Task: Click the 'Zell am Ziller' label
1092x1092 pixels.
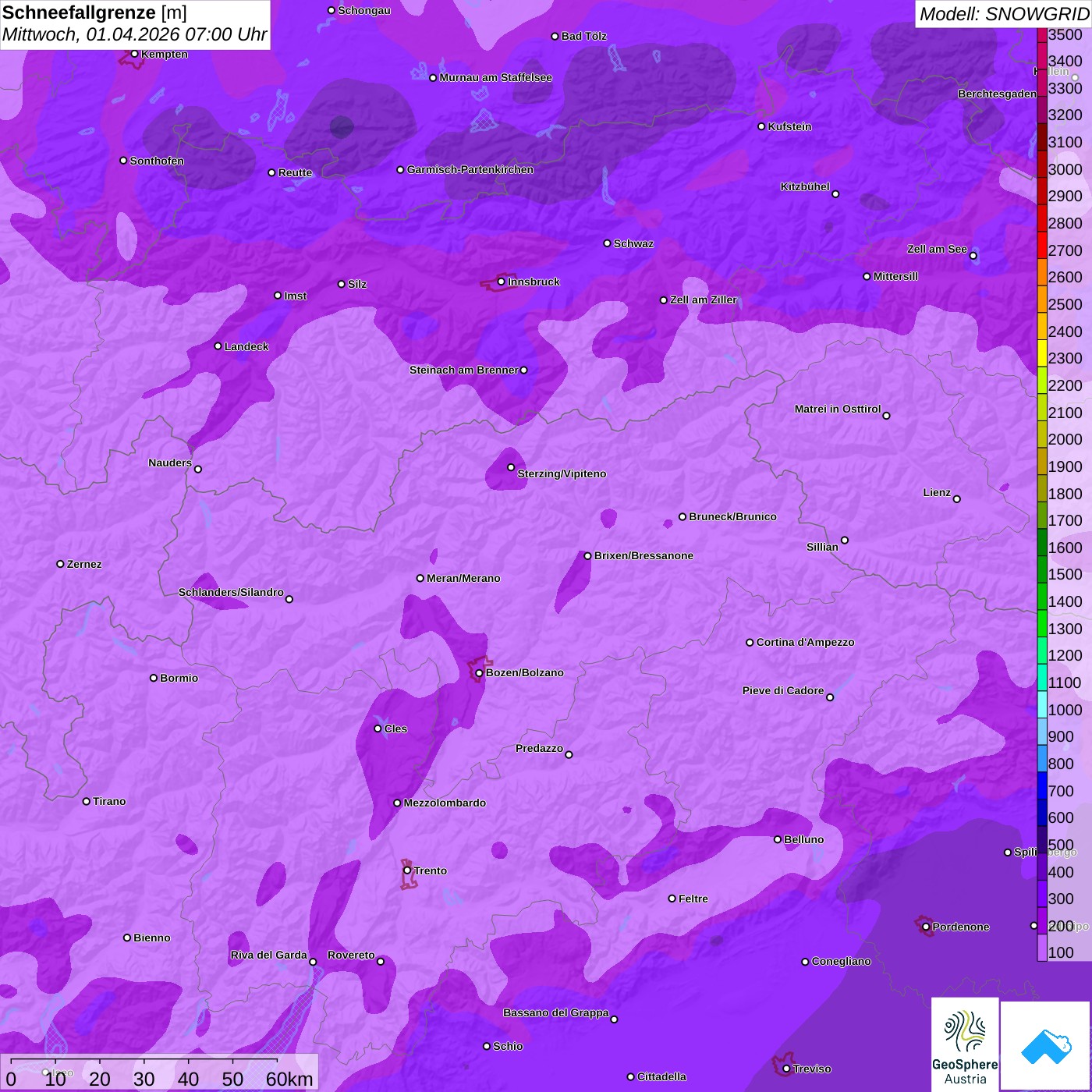Action: point(704,300)
